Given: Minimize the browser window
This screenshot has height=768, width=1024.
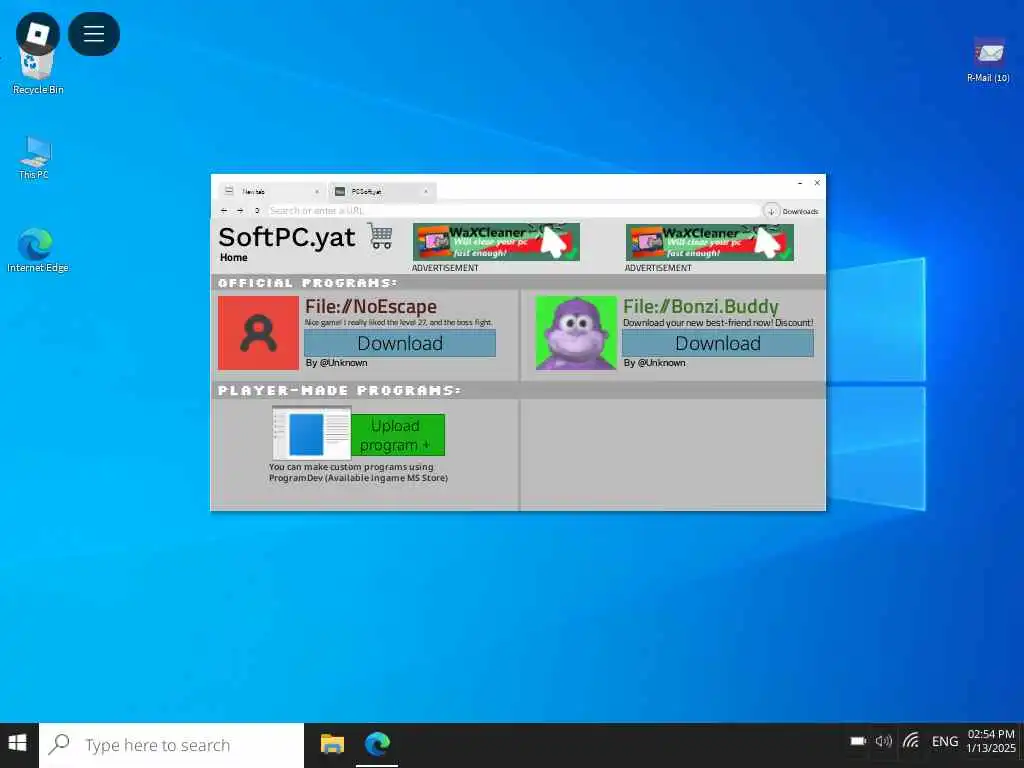Looking at the screenshot, I should [800, 184].
